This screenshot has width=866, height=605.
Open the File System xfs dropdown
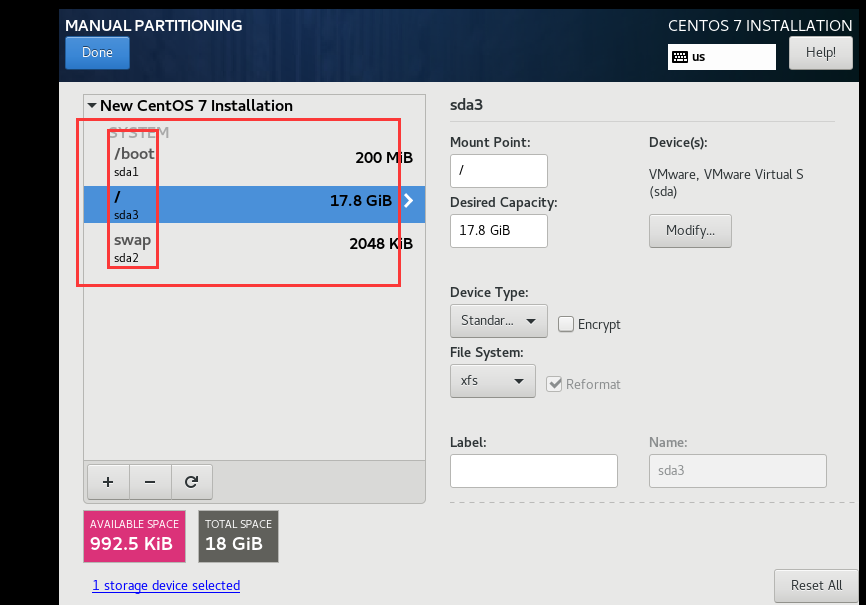pos(493,381)
